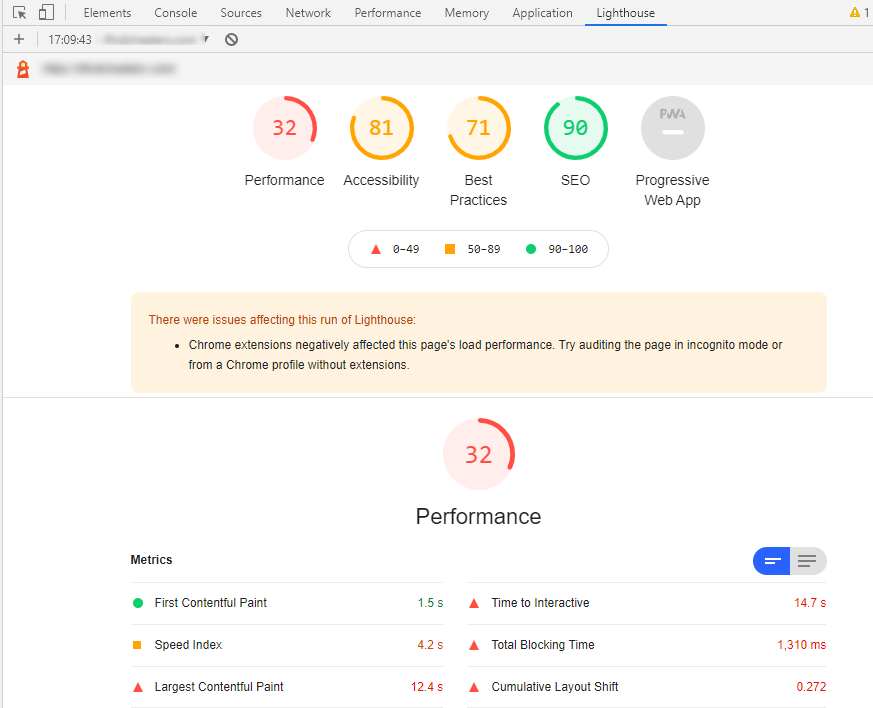
Task: Select the Largest Contentful Paint metric row
Action: (287, 687)
